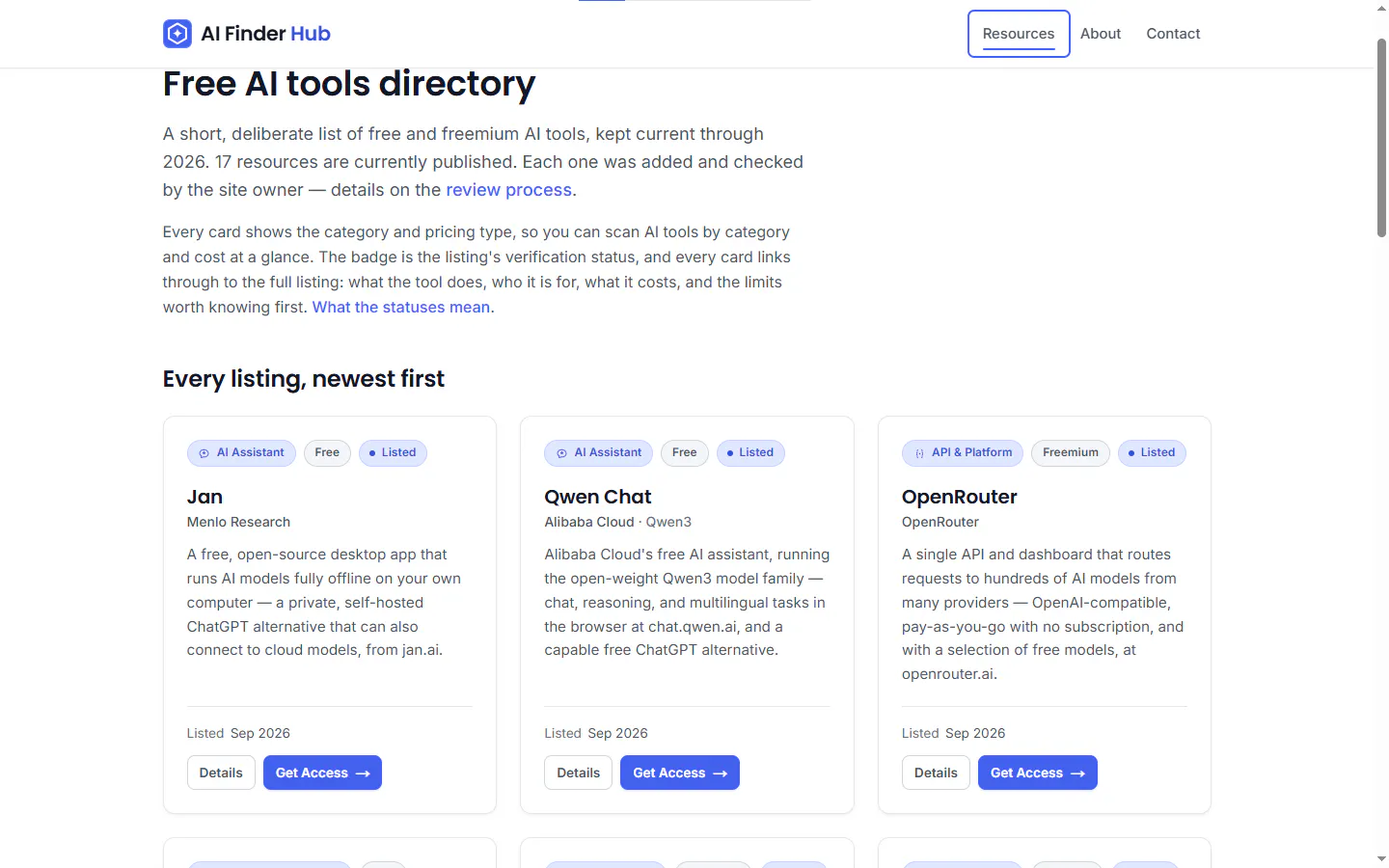Get Access to Jan
This screenshot has height=868, width=1389.
coord(322,773)
